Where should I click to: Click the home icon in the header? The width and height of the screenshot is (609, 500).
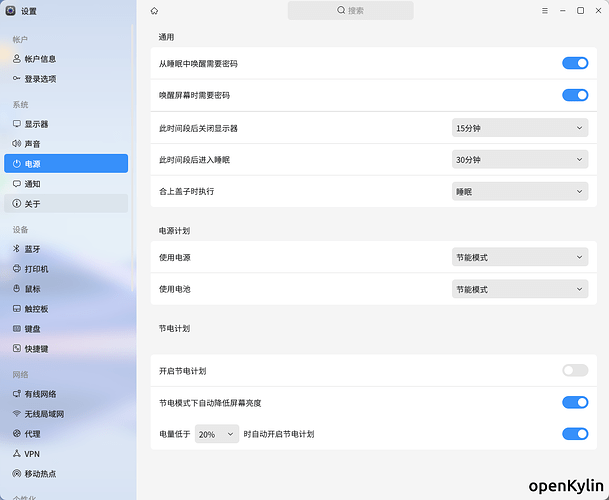tap(154, 11)
